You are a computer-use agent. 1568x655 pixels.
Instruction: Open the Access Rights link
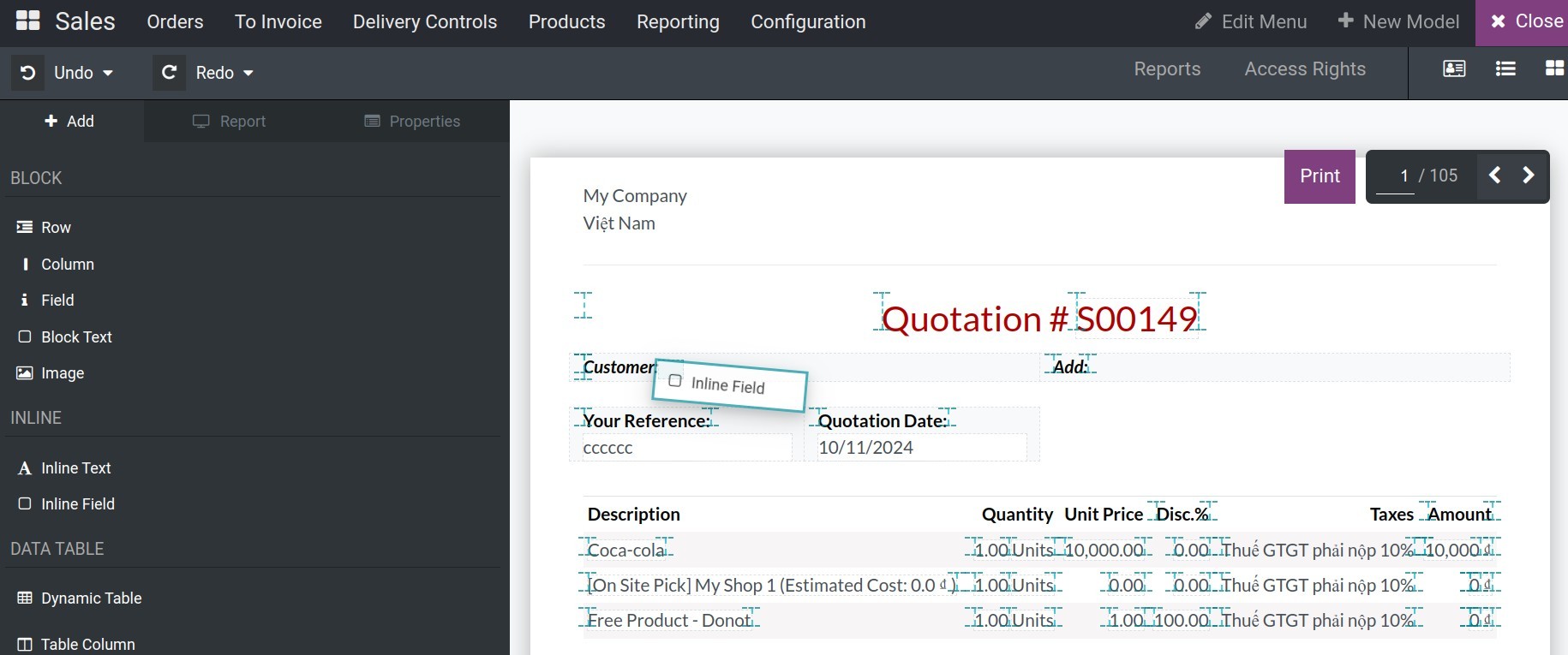[x=1305, y=69]
